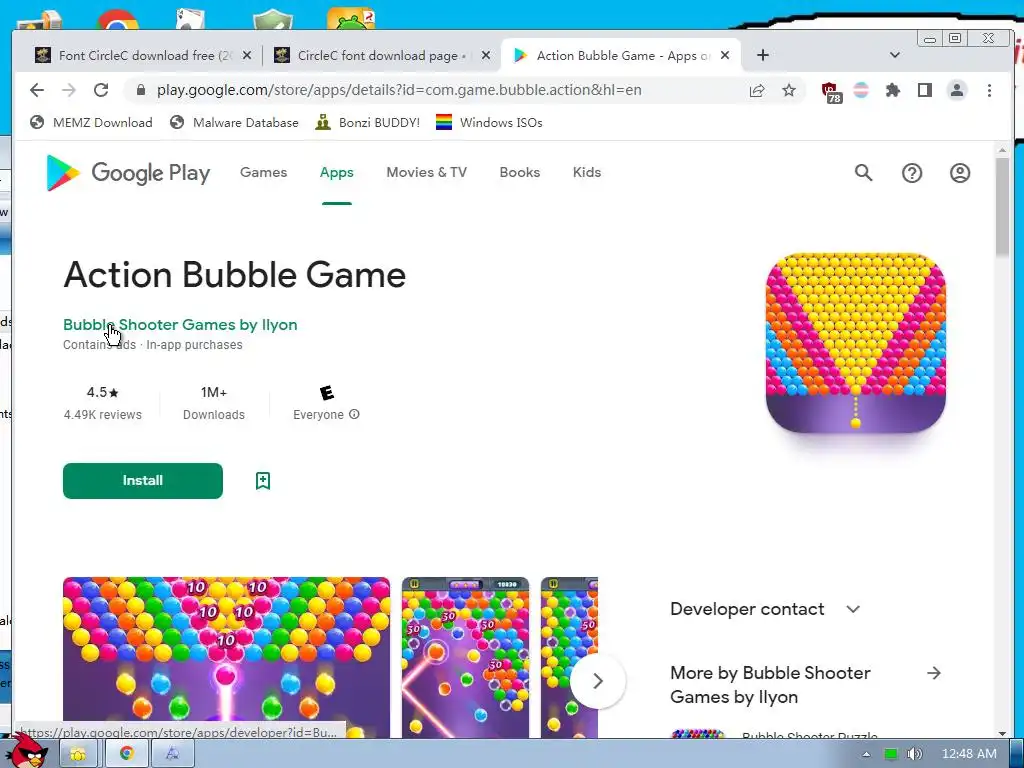Reload the current page
Image resolution: width=1024 pixels, height=768 pixels.
click(x=101, y=90)
